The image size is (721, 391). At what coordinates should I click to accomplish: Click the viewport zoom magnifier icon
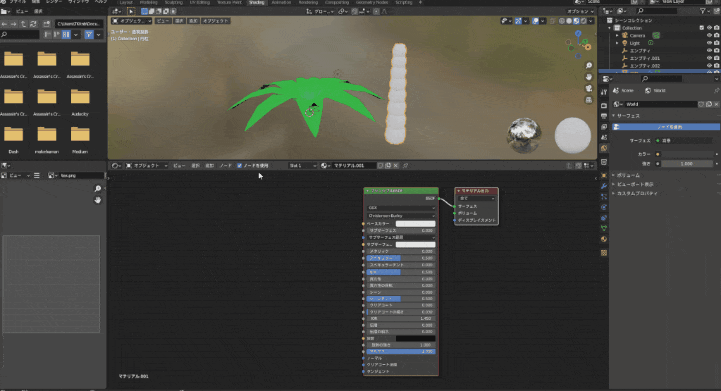(x=589, y=66)
